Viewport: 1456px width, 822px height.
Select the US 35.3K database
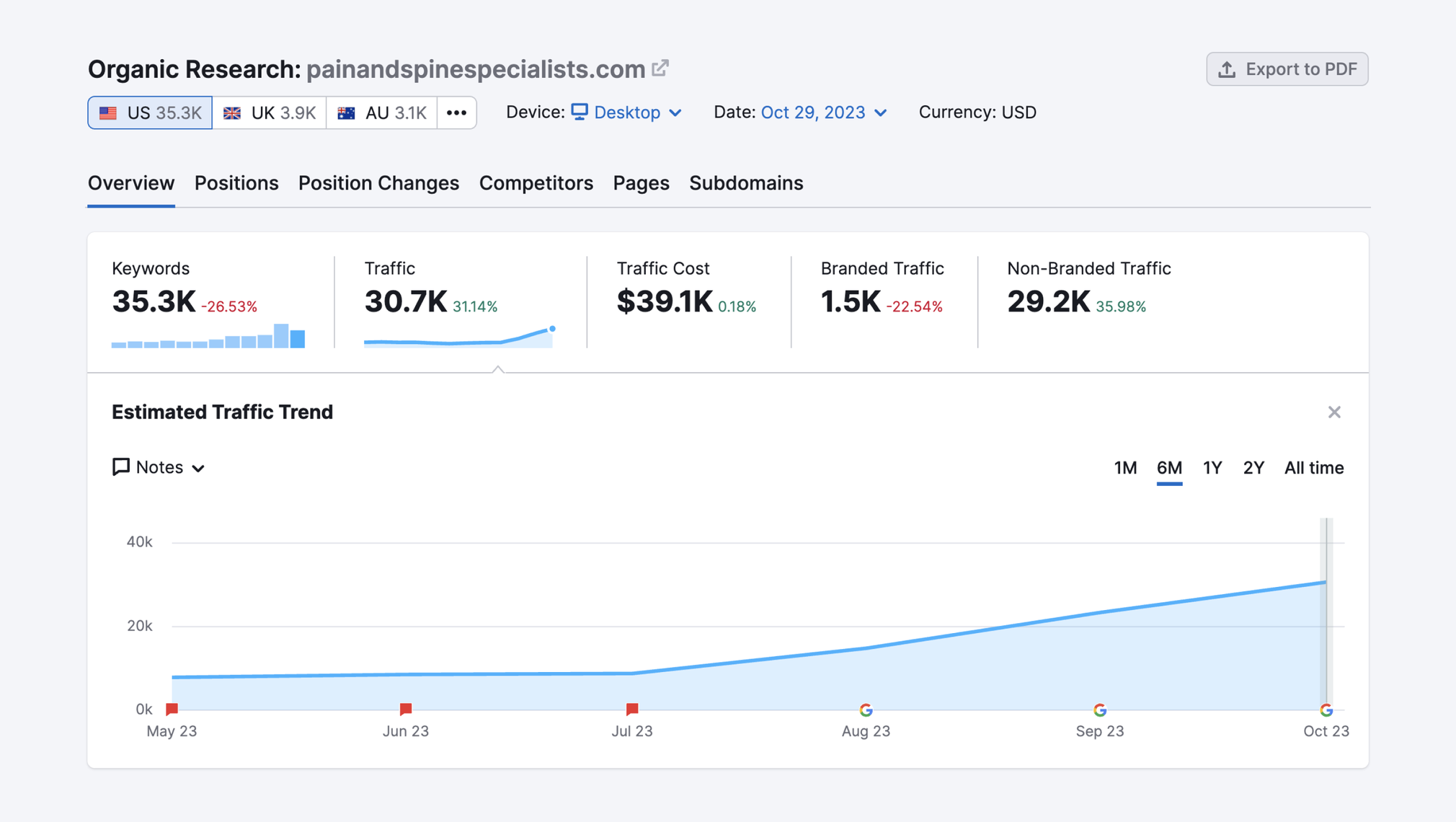[150, 112]
